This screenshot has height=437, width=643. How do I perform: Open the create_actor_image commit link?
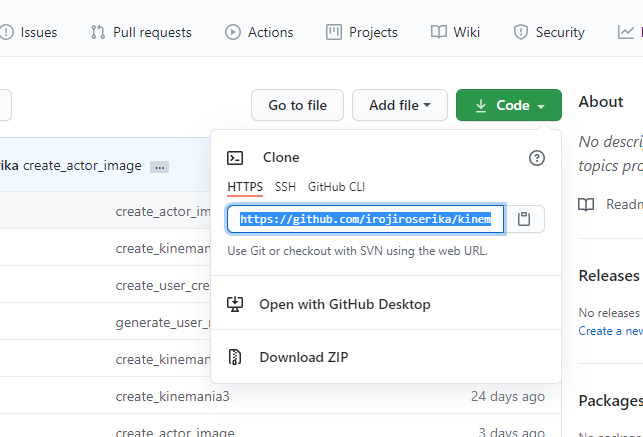pos(82,166)
